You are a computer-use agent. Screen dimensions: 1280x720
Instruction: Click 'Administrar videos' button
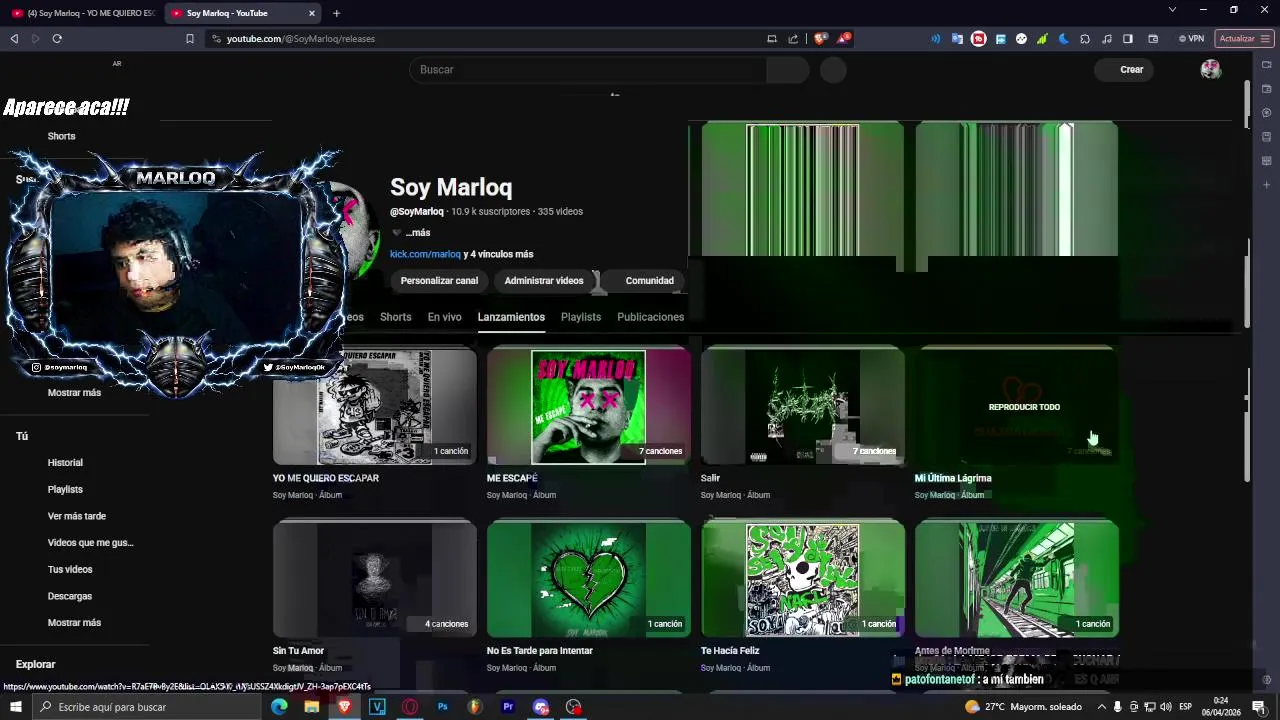(544, 281)
